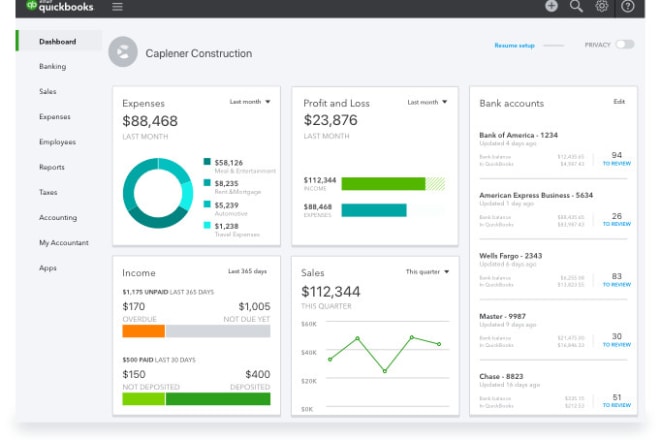The width and height of the screenshot is (660, 440).
Task: Click the QuickBooks logo
Action: [x=59, y=6]
